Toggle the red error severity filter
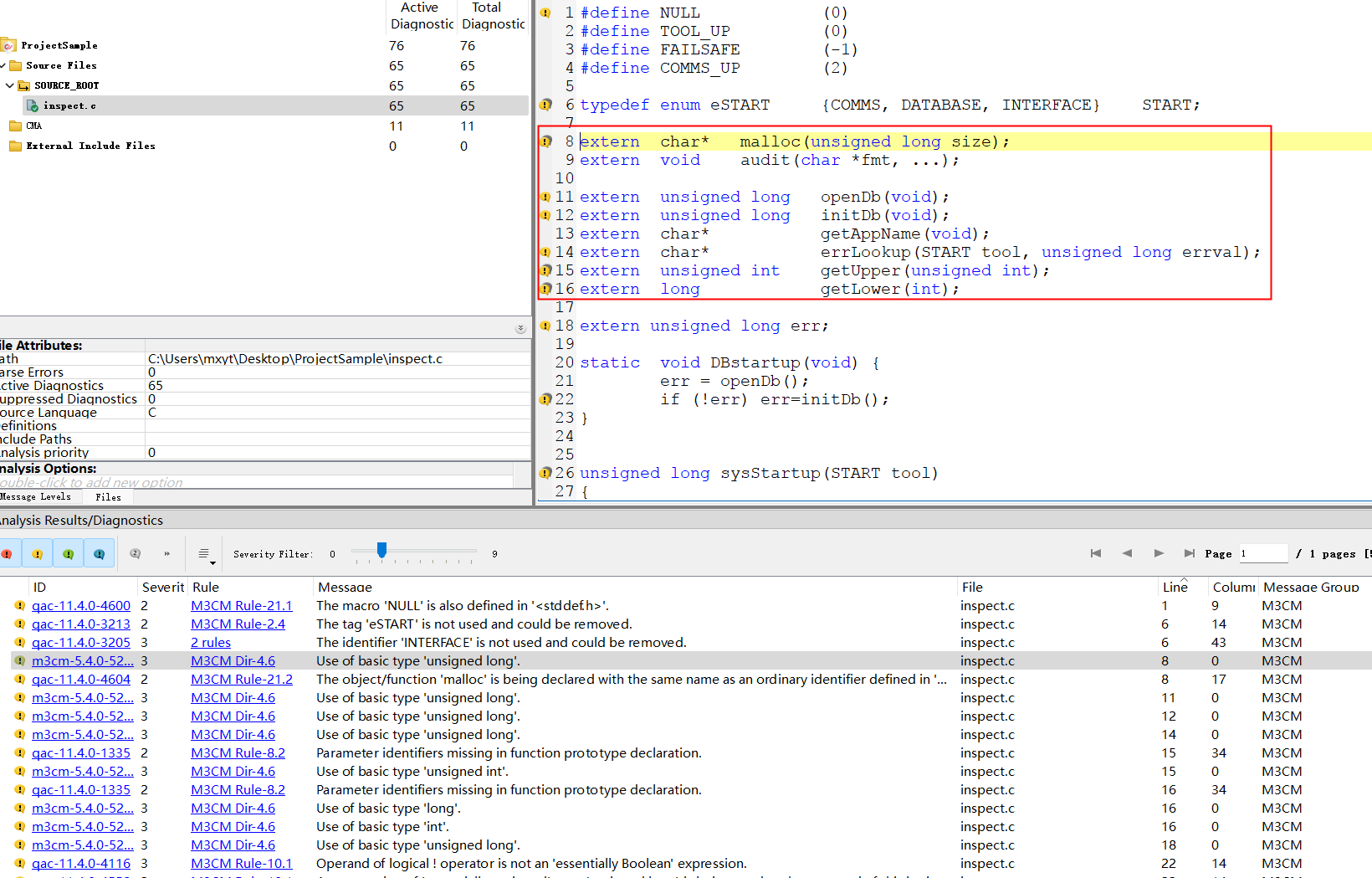1372x878 pixels. tap(7, 554)
